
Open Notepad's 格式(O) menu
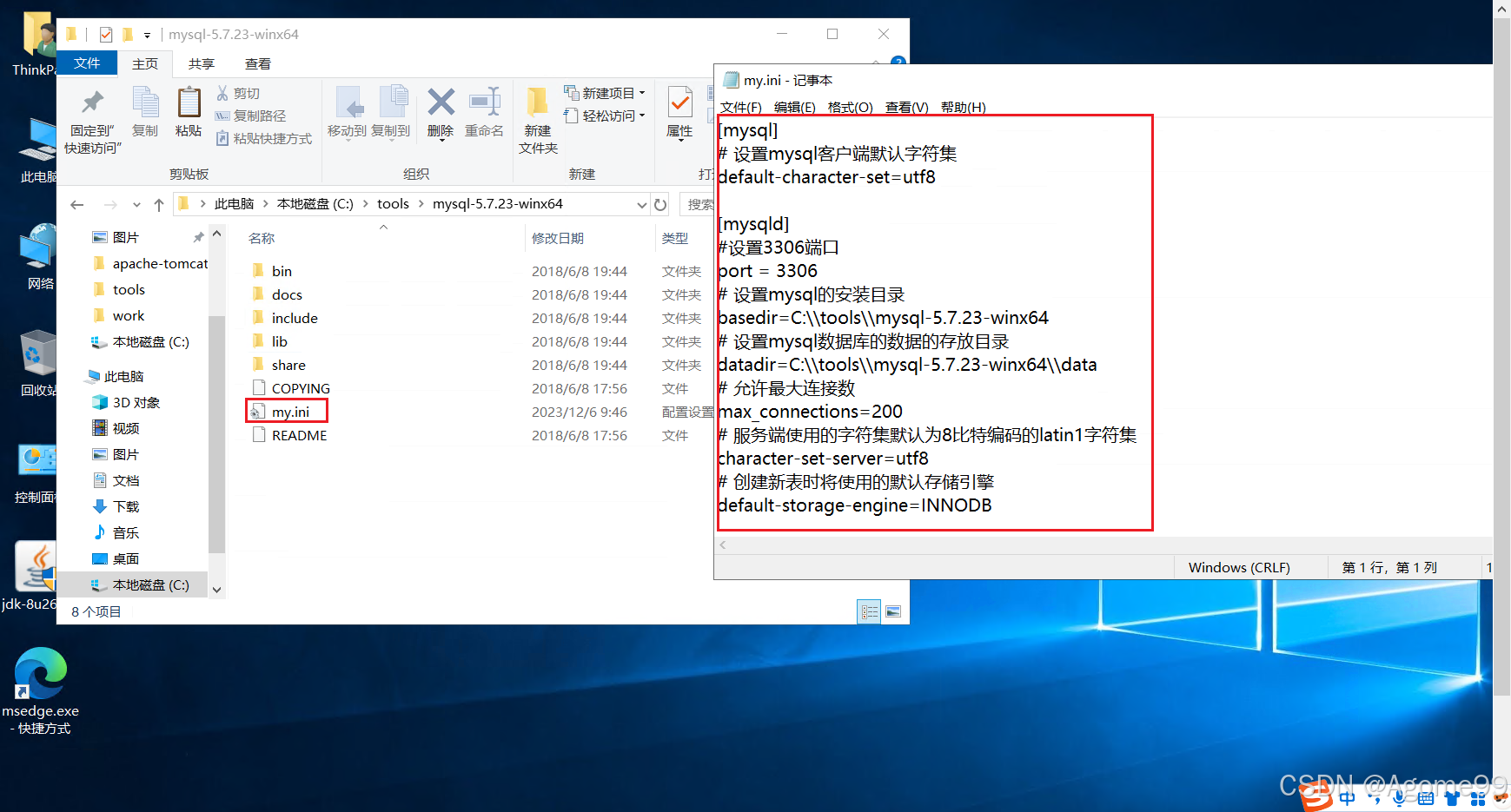pos(850,107)
